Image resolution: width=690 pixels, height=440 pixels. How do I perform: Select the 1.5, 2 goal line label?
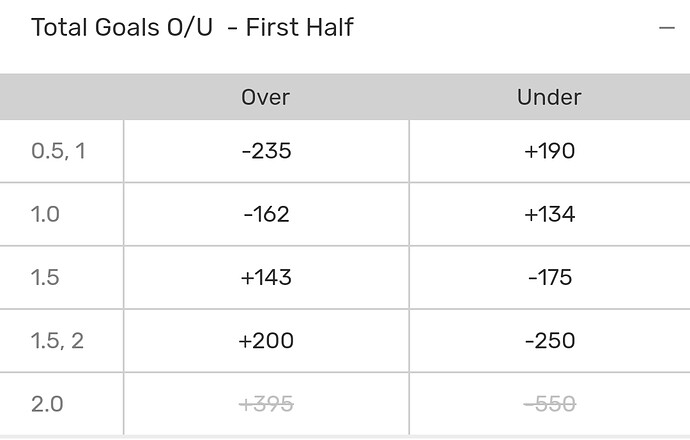point(58,340)
